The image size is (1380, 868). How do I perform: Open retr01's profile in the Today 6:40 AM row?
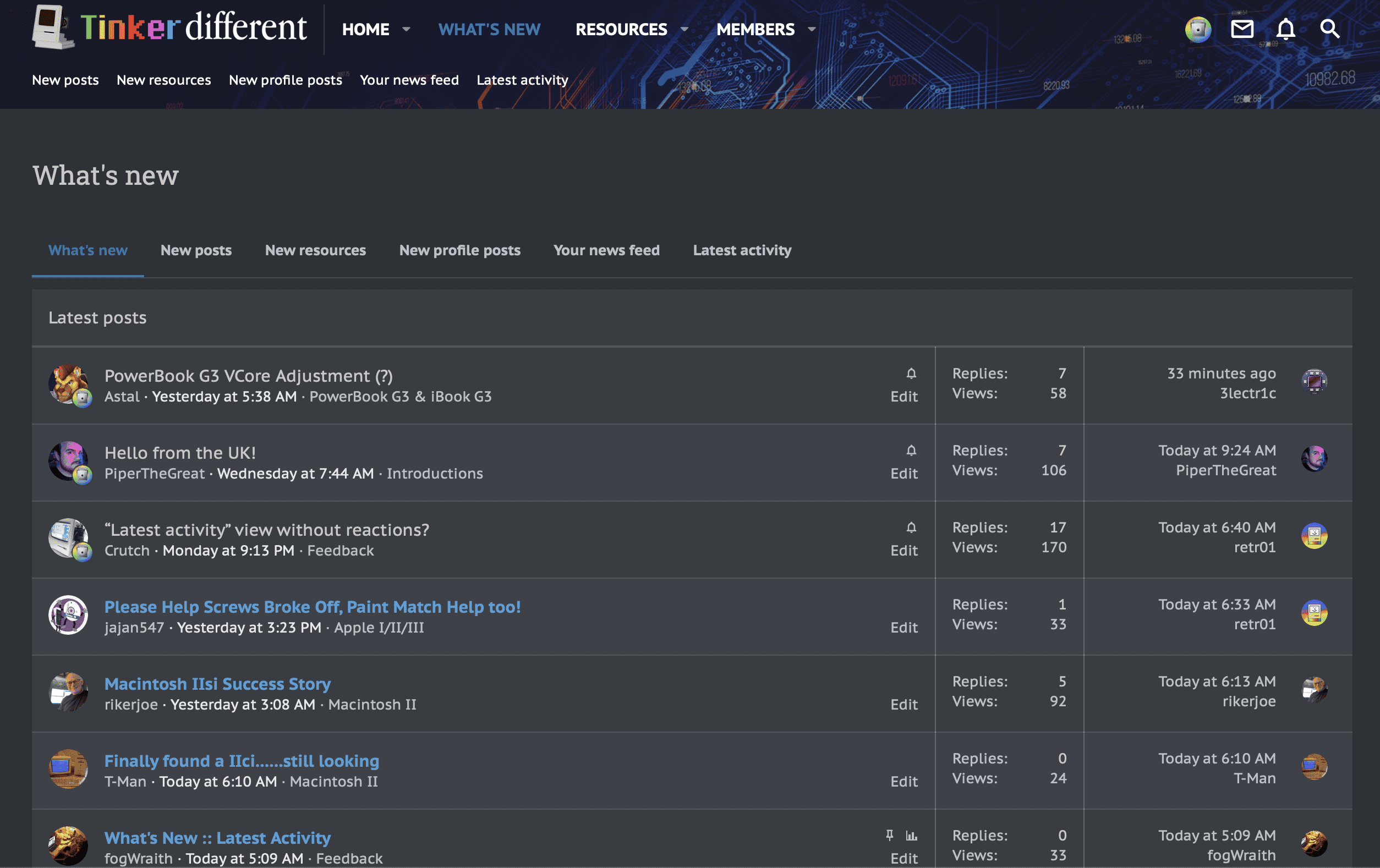coord(1255,547)
